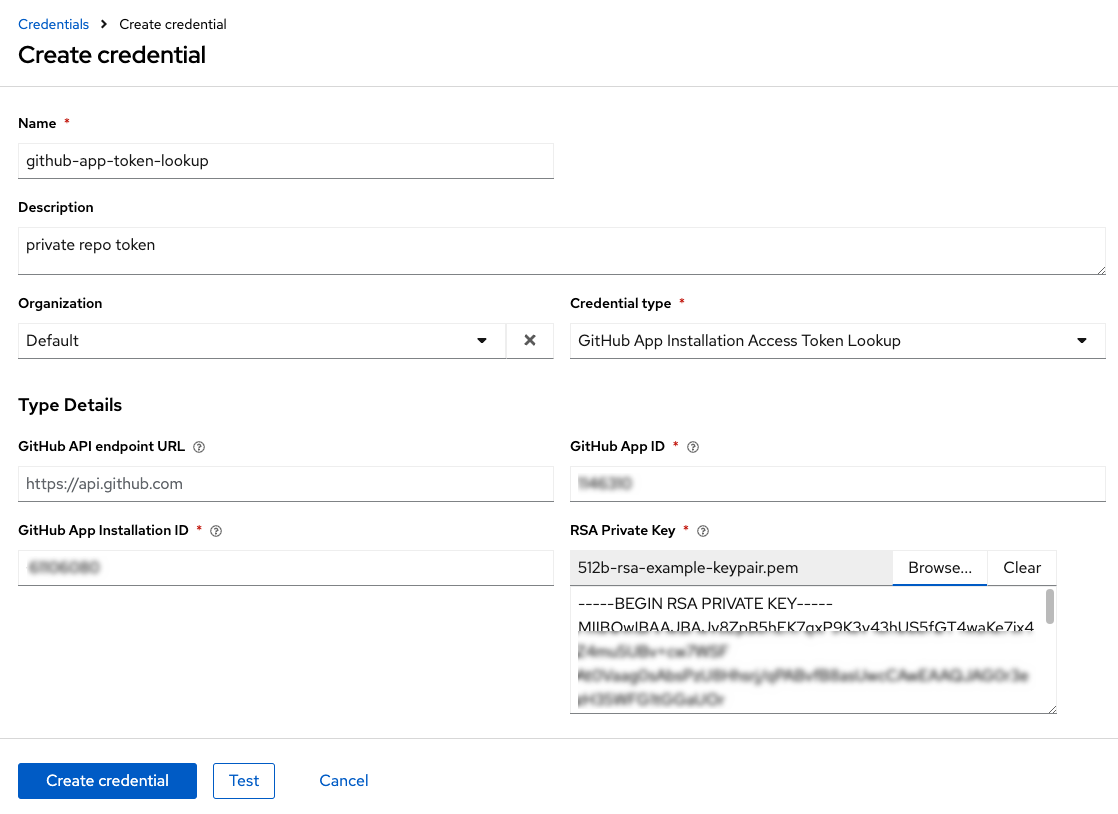Cancel the credential creation
The width and height of the screenshot is (1118, 814).
(x=344, y=781)
